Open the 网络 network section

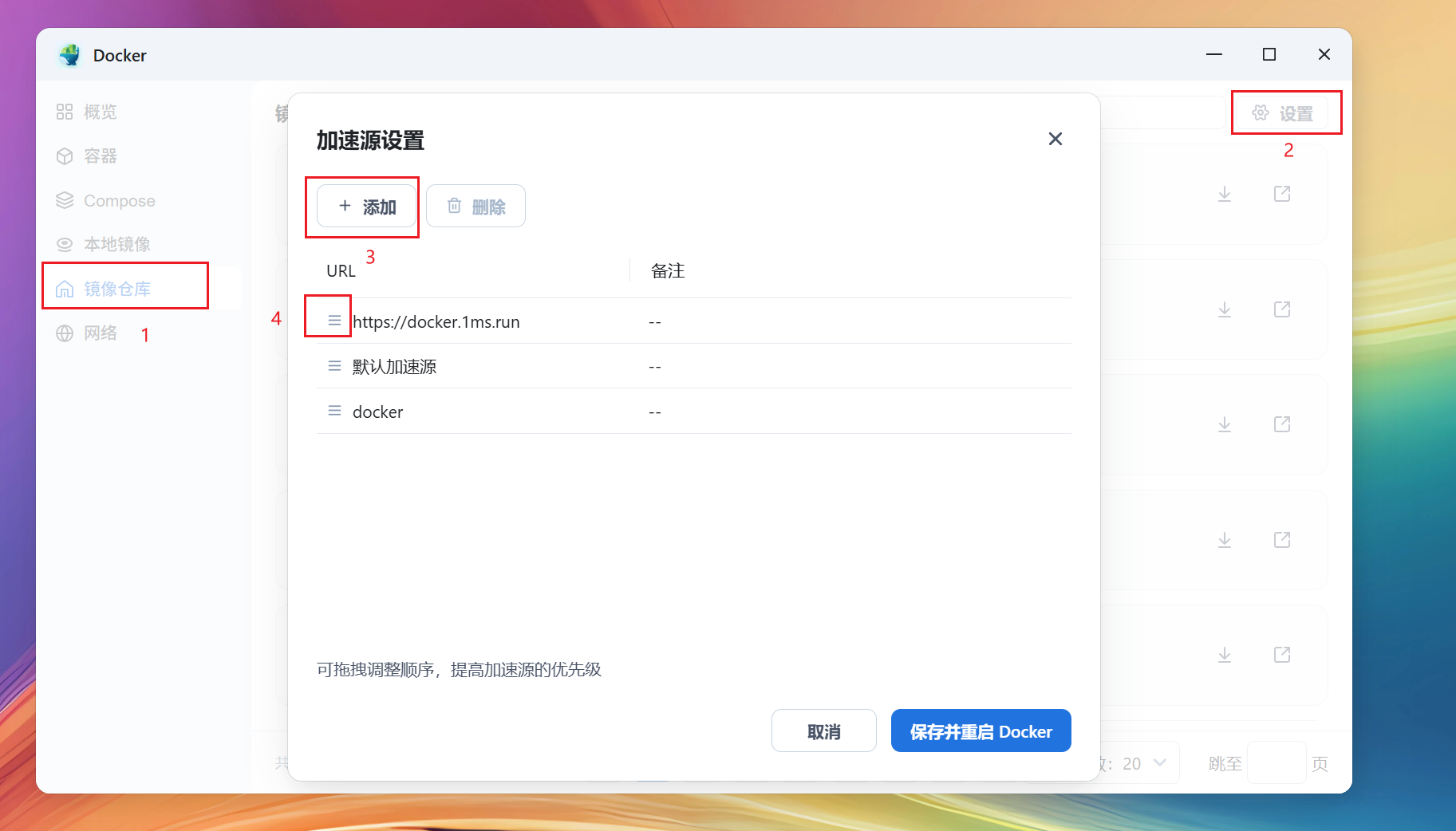(86, 333)
